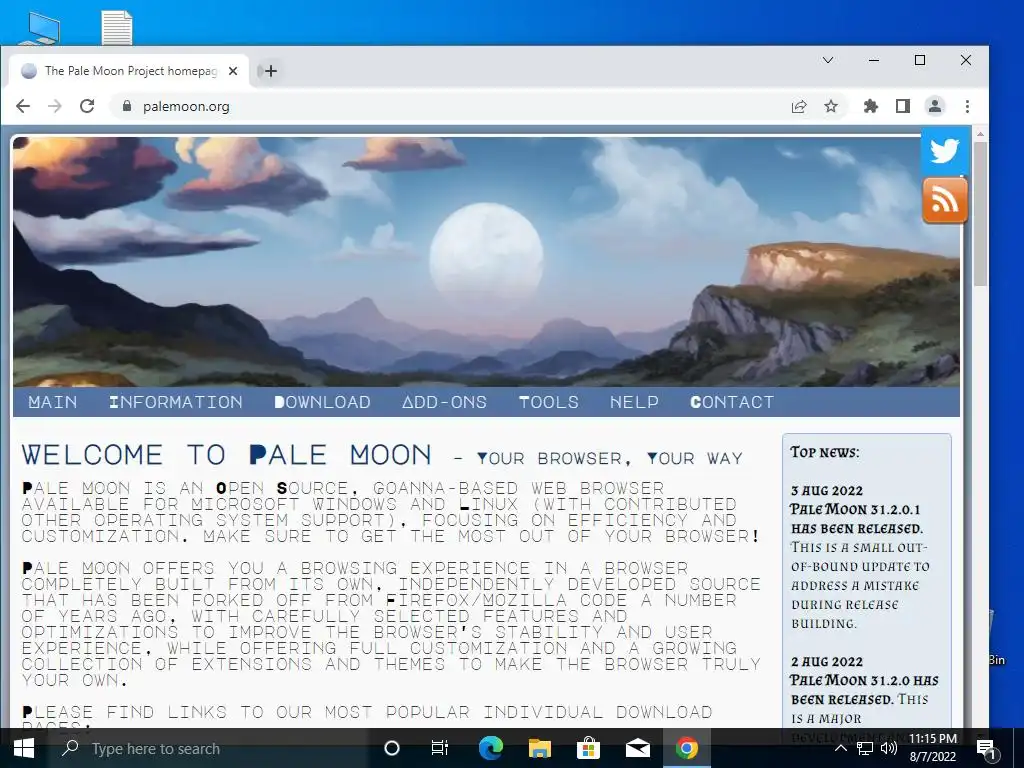1024x768 pixels.
Task: Bookmark this tab with the star icon
Action: coord(831,106)
